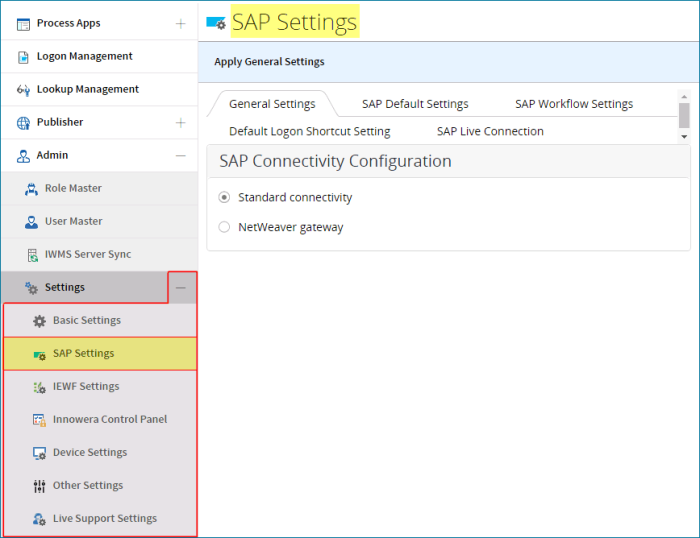The image size is (700, 538).
Task: Open Other Settings label
Action: pyautogui.click(x=88, y=485)
